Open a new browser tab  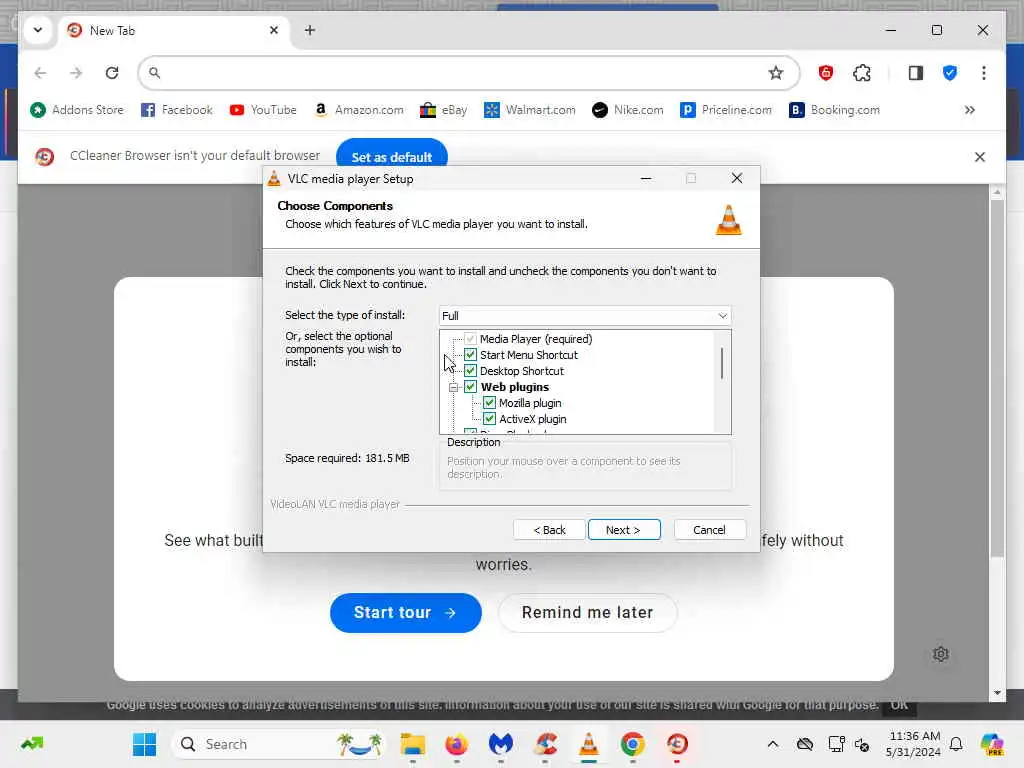[x=310, y=30]
